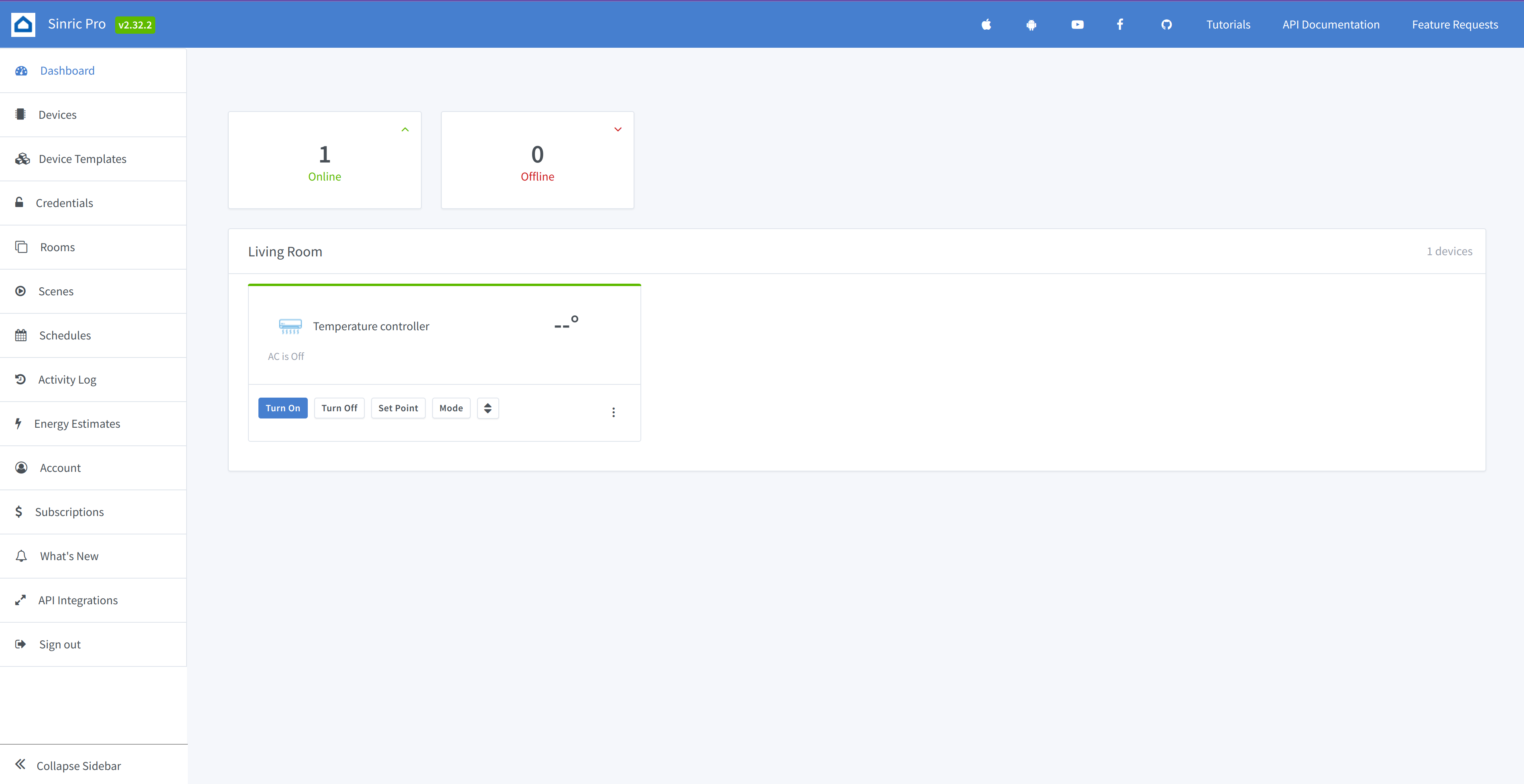Turn Off the Temperature controller

[339, 408]
